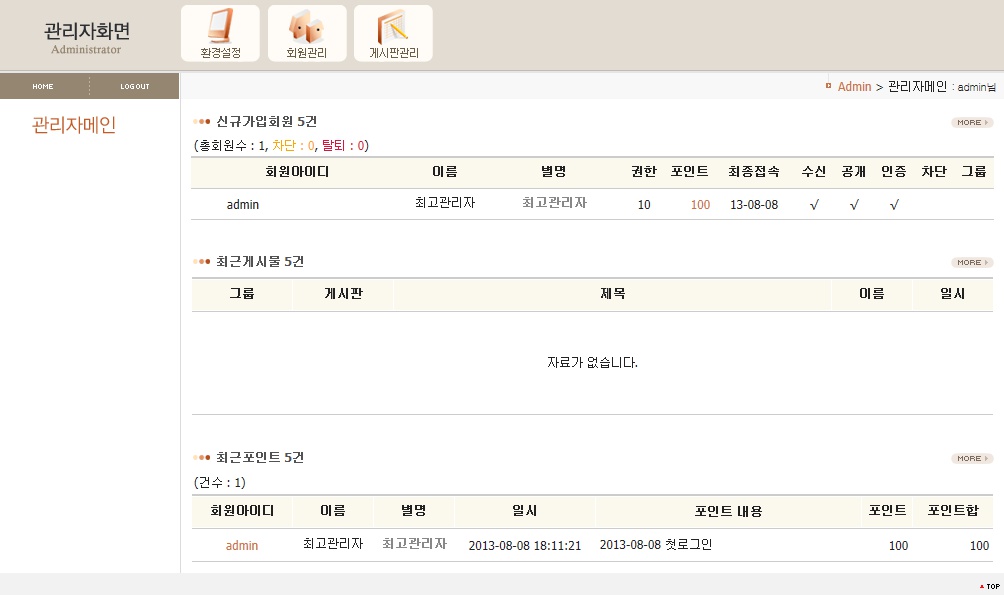Click the Admin breadcrumb link
The height and width of the screenshot is (595, 1004).
pos(854,87)
